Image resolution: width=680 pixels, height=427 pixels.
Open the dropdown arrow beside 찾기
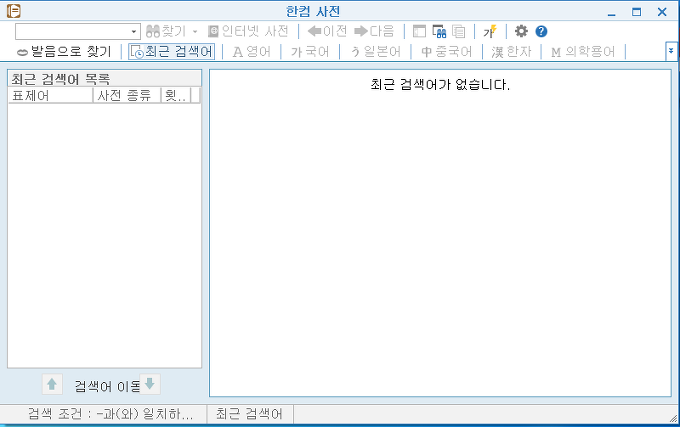[195, 31]
